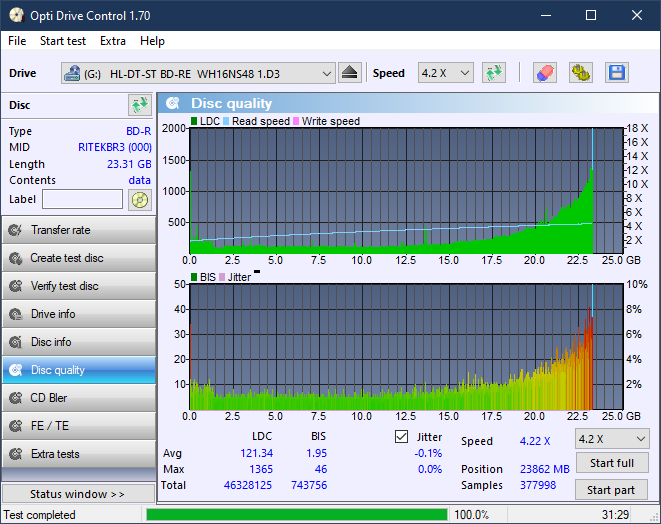Click the disc Type value BD-R
This screenshot has height=524, width=661.
point(139,131)
